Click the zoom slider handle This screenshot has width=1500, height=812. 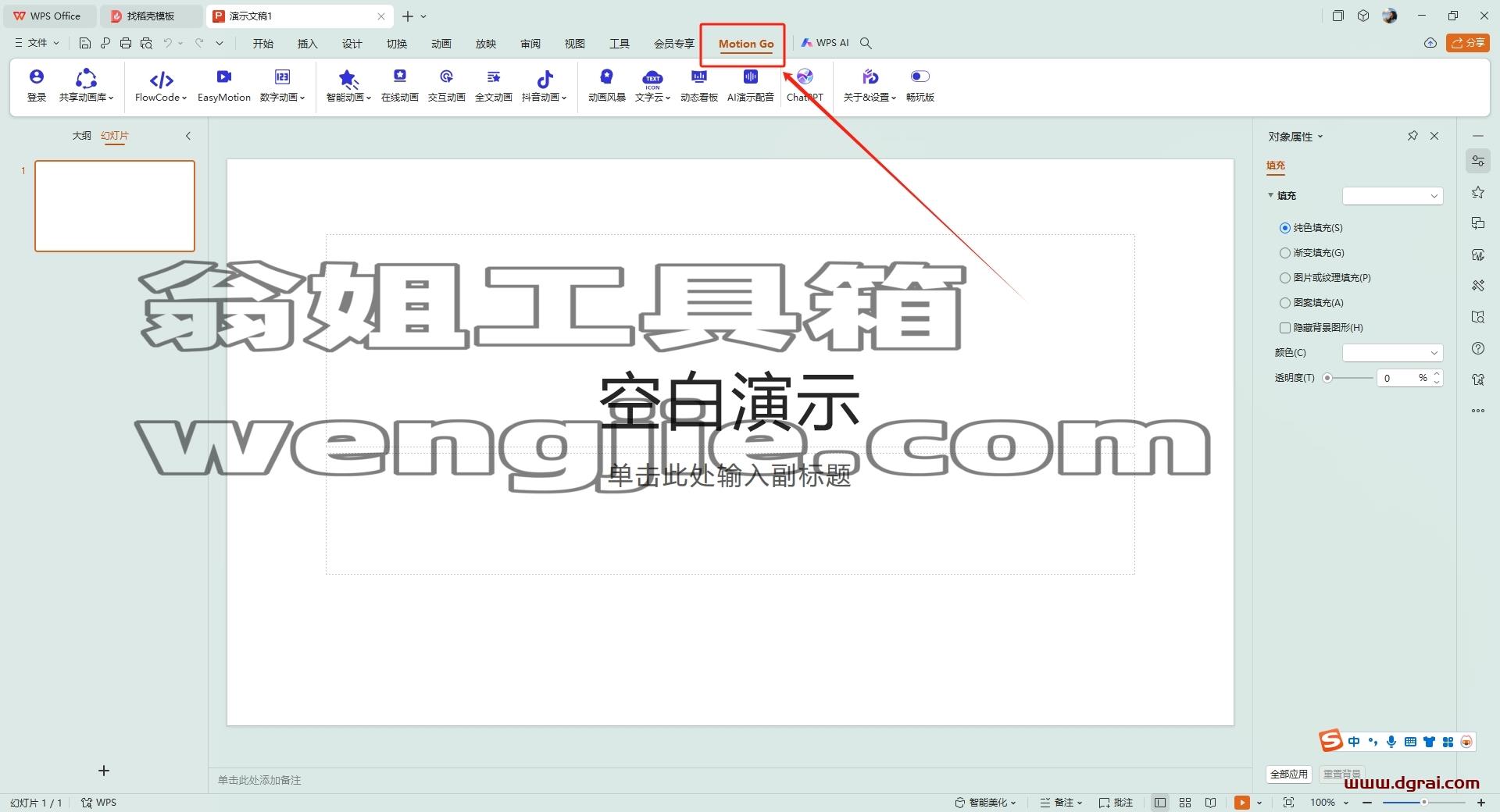1424,803
